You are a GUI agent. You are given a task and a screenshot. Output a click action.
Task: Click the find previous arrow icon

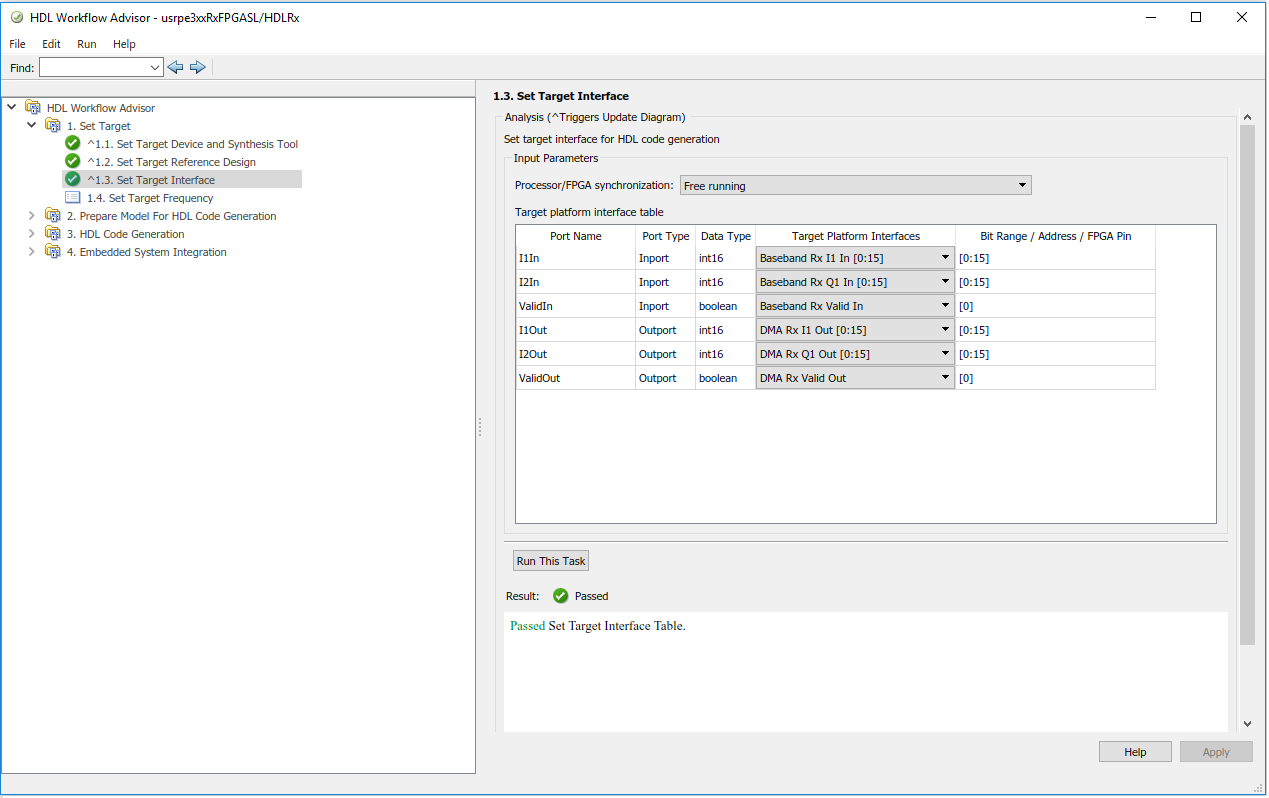point(175,67)
